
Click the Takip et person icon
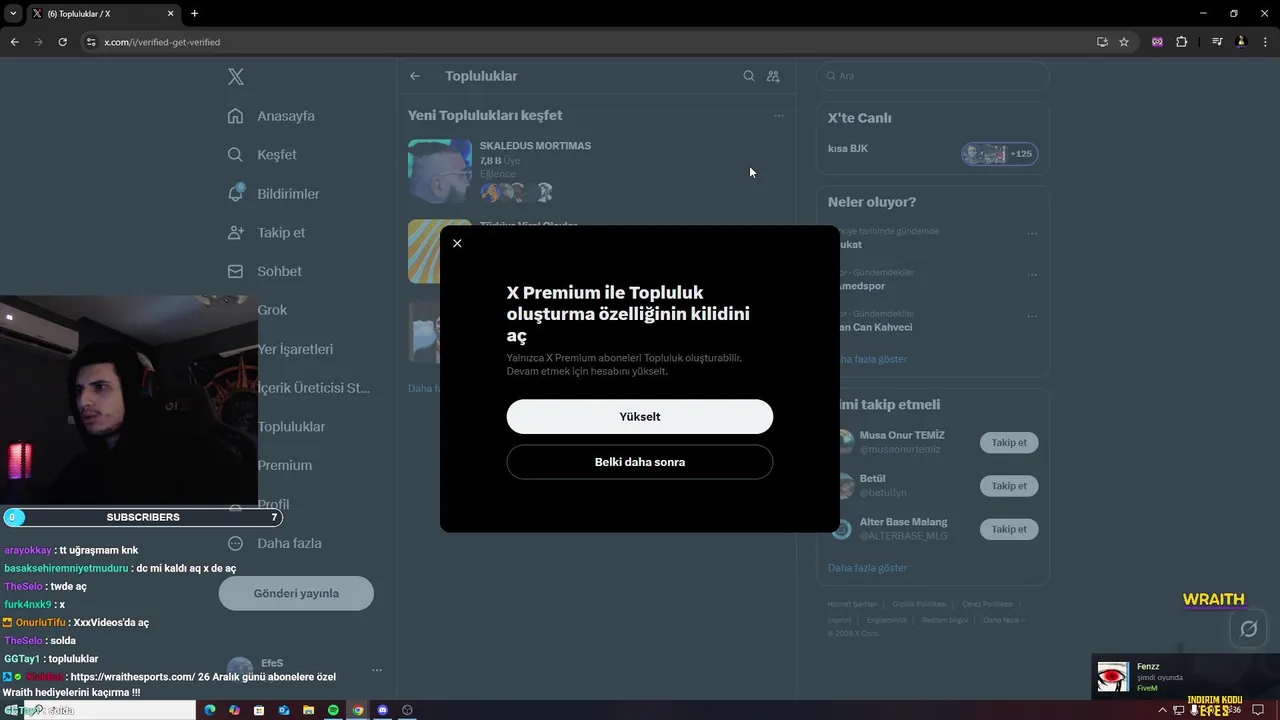(x=235, y=233)
